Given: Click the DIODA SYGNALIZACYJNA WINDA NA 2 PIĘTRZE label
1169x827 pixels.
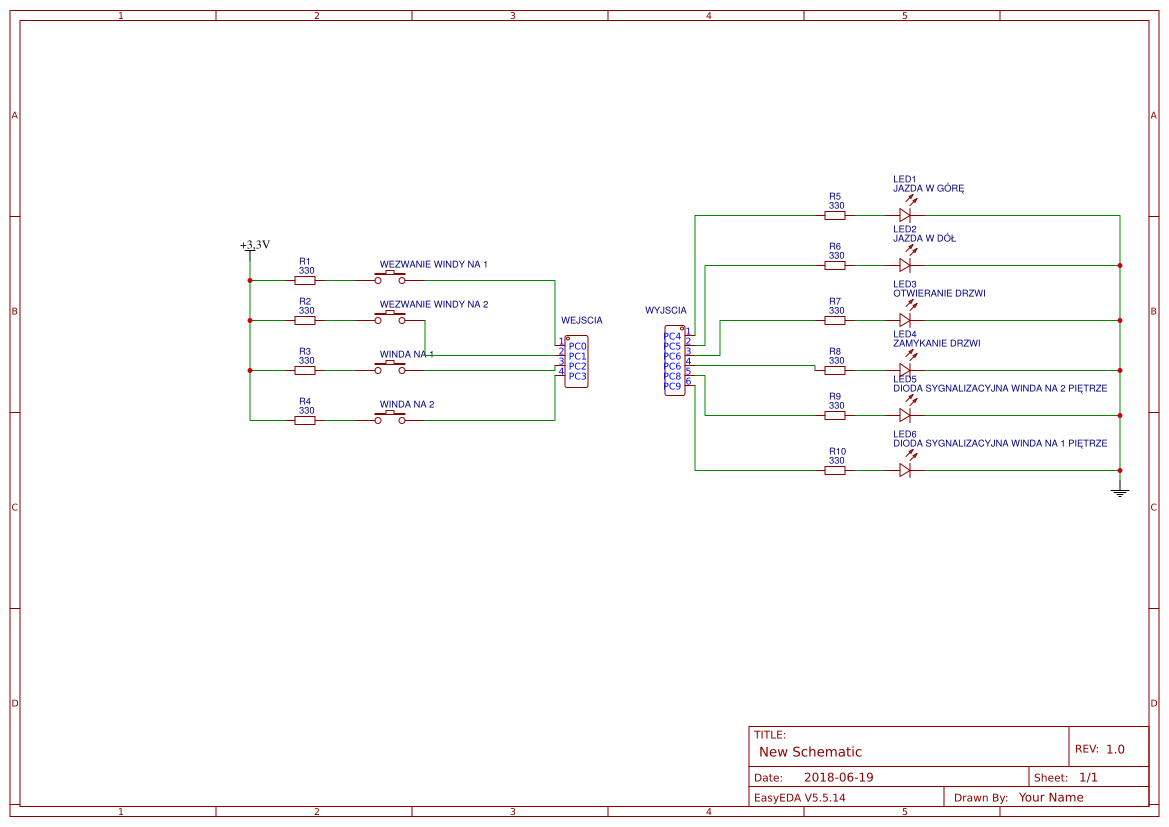Looking at the screenshot, I should 1001,389.
